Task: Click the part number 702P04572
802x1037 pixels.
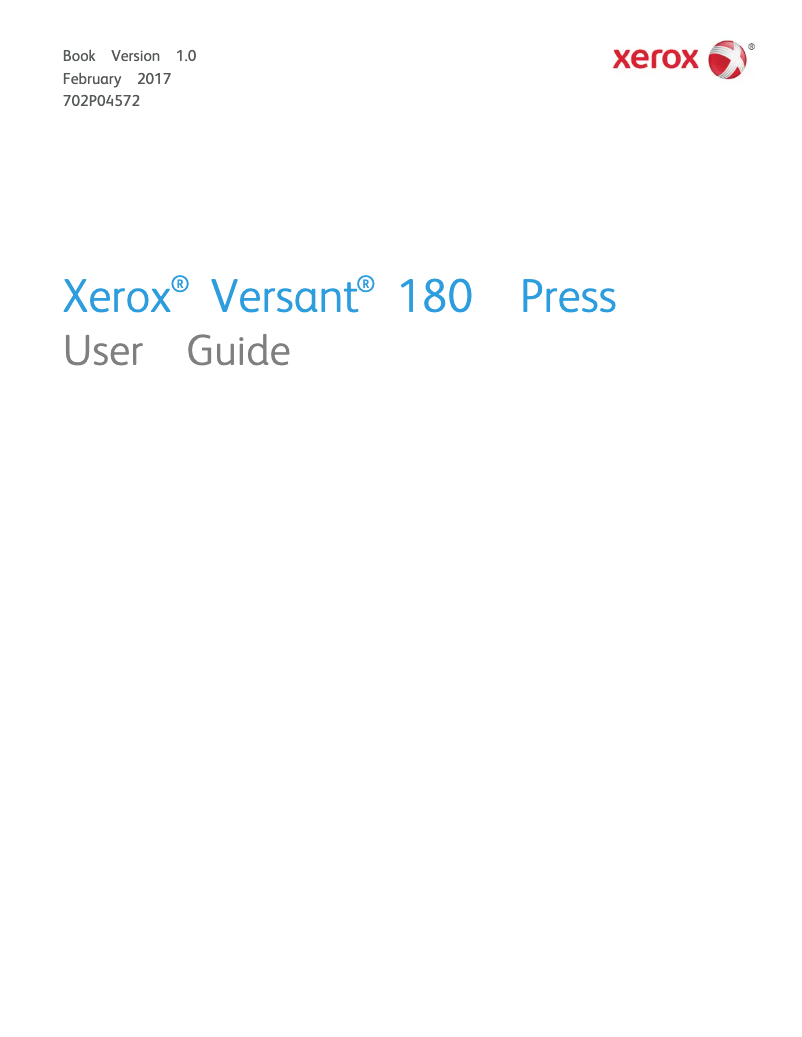Action: (x=101, y=100)
